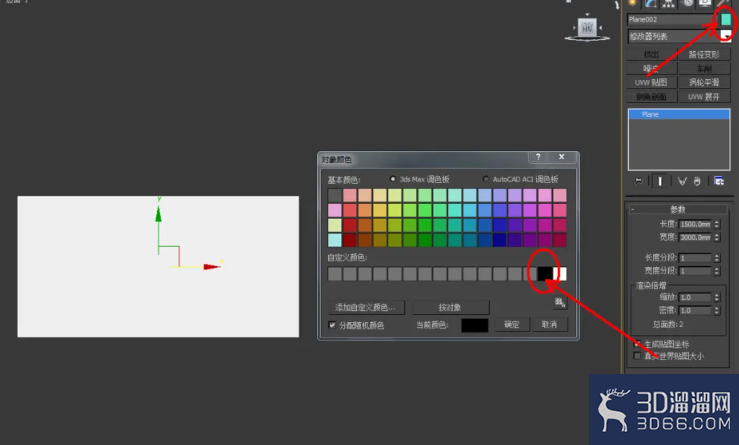Enable the 真实世界贴图大小 checkbox
Viewport: 739px width, 445px height.
[x=638, y=356]
